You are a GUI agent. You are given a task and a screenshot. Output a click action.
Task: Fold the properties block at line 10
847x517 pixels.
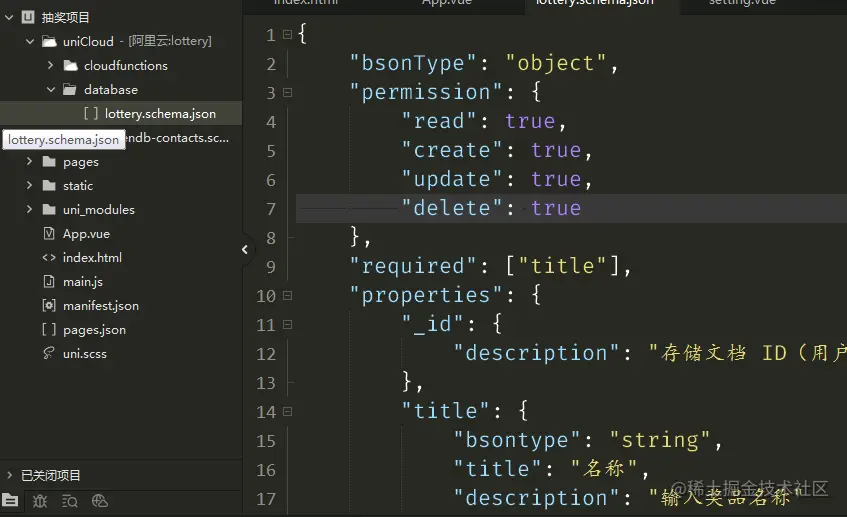click(287, 296)
